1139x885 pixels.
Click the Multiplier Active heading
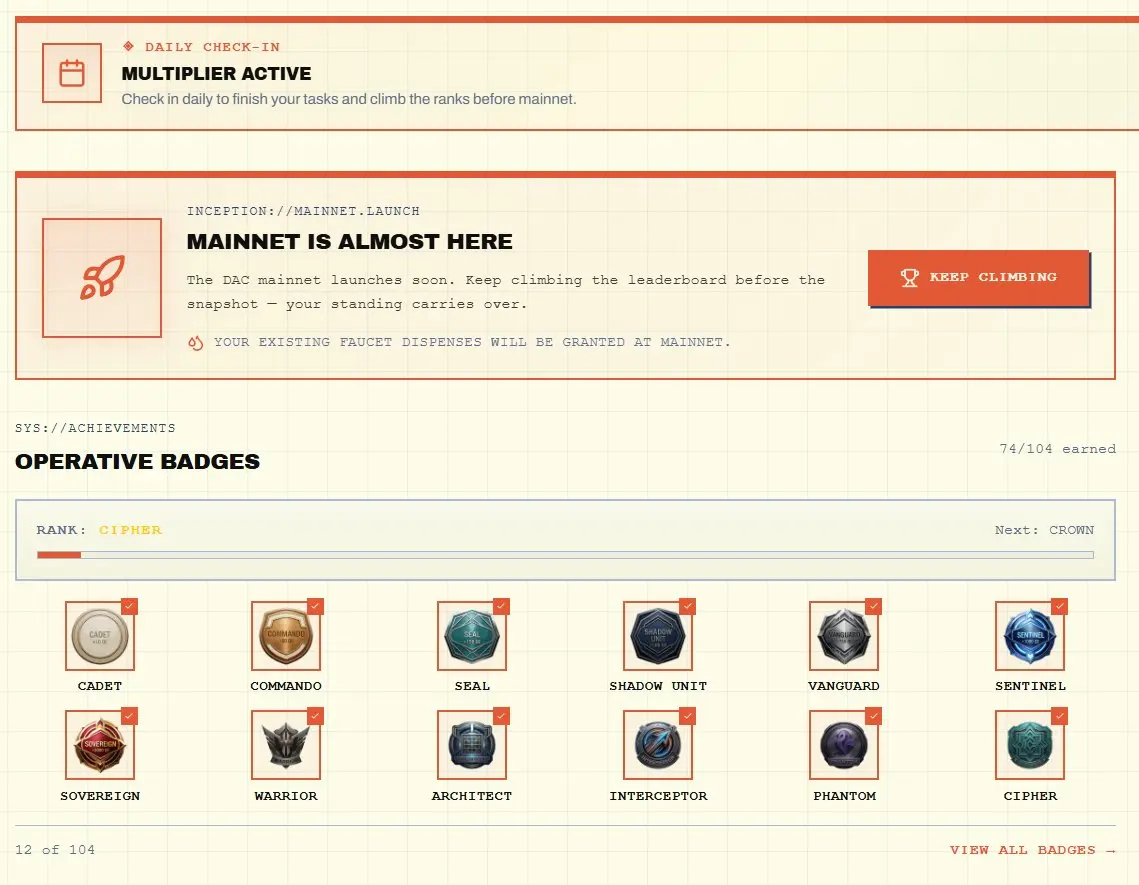click(216, 73)
